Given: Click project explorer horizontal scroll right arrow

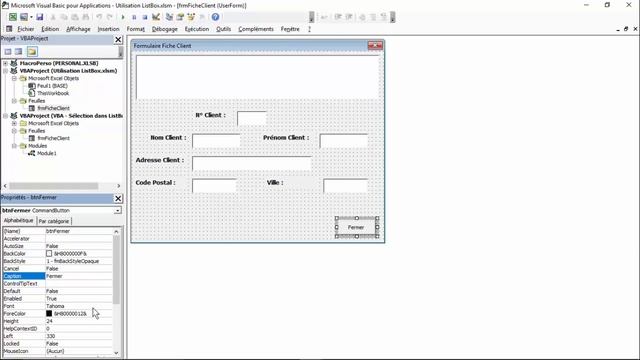Looking at the screenshot, I should [x=118, y=186].
